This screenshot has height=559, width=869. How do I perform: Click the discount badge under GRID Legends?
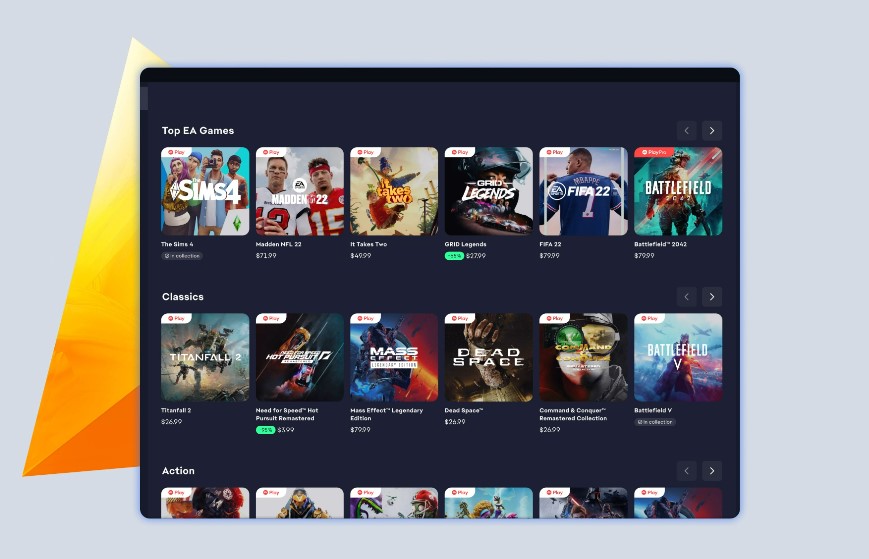coord(454,256)
